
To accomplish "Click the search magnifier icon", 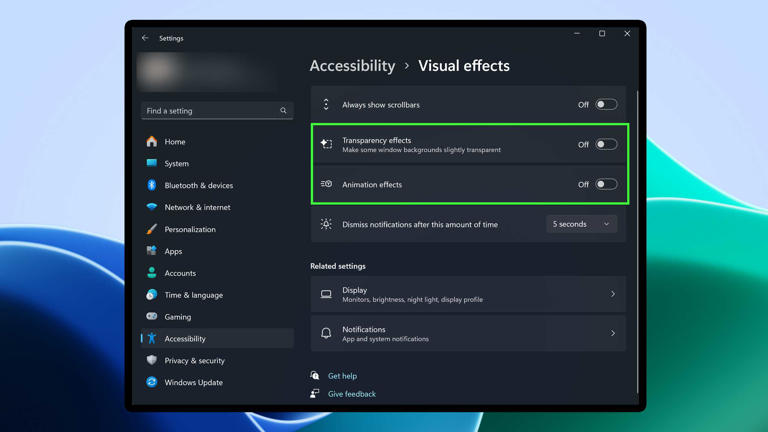I will click(x=283, y=111).
